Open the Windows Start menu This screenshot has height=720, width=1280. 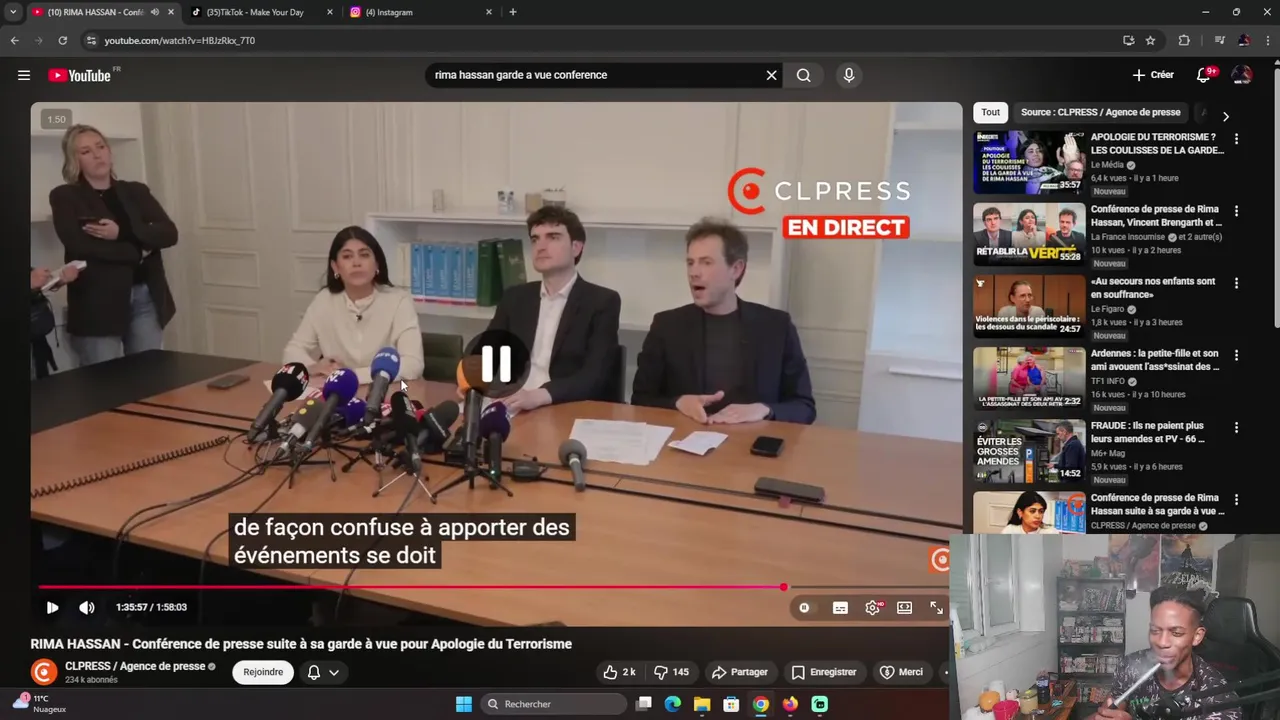pyautogui.click(x=464, y=704)
